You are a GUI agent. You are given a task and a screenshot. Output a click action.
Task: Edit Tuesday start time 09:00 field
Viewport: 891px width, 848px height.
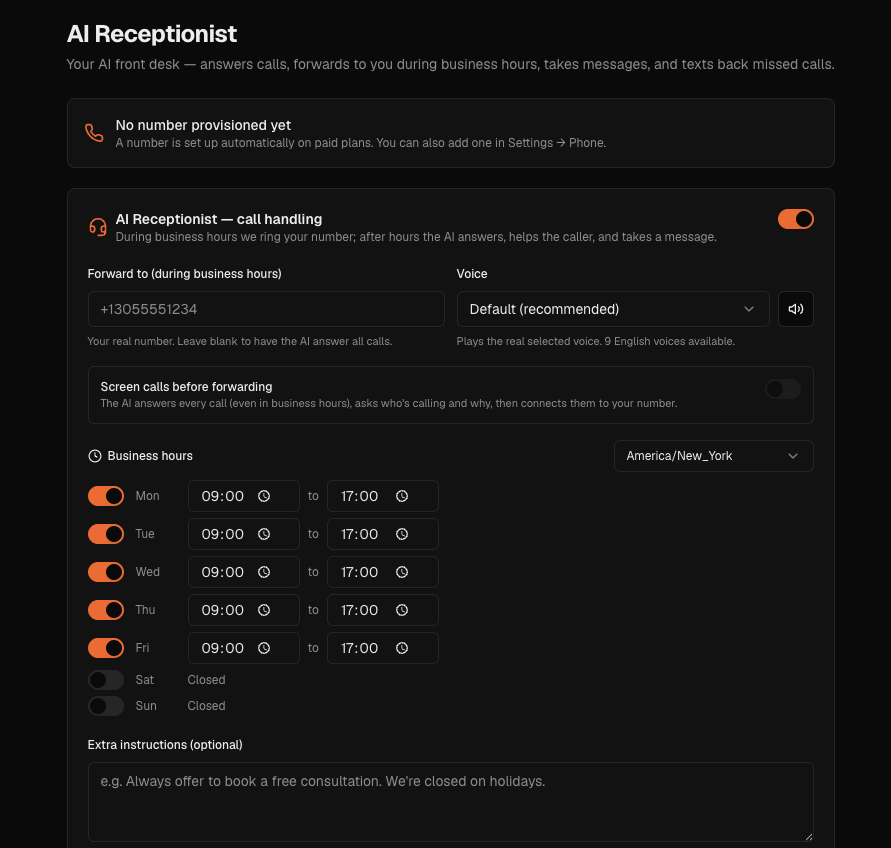(x=244, y=534)
